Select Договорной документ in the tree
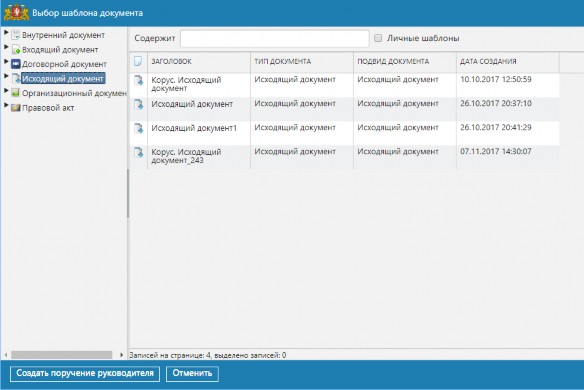The width and height of the screenshot is (584, 390). (64, 64)
